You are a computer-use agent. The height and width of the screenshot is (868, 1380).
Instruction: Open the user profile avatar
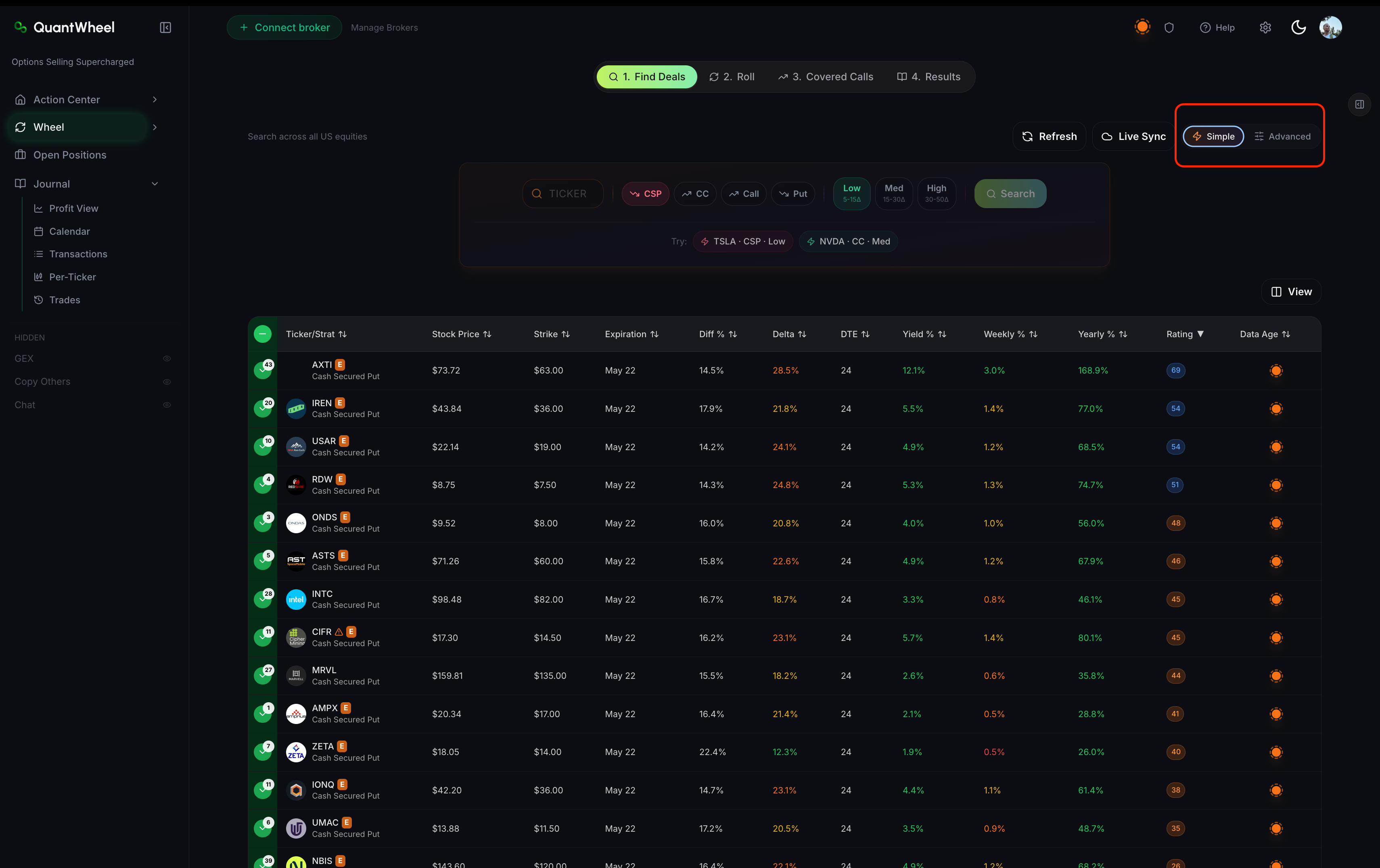pos(1331,27)
